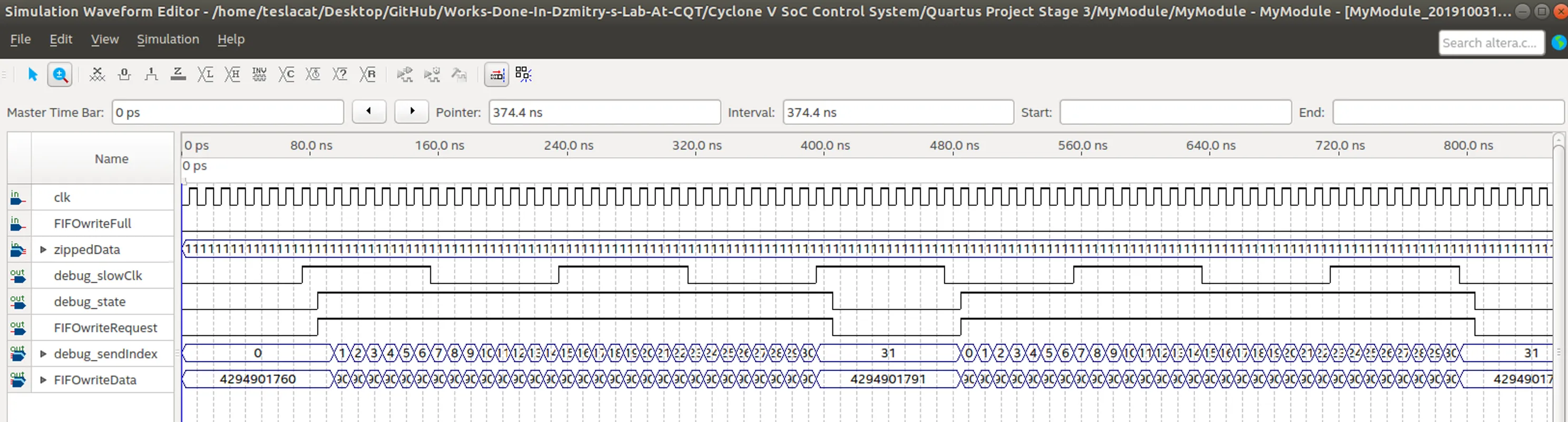Click the Start time field
Screen dimensions: 1568x422
[1175, 112]
